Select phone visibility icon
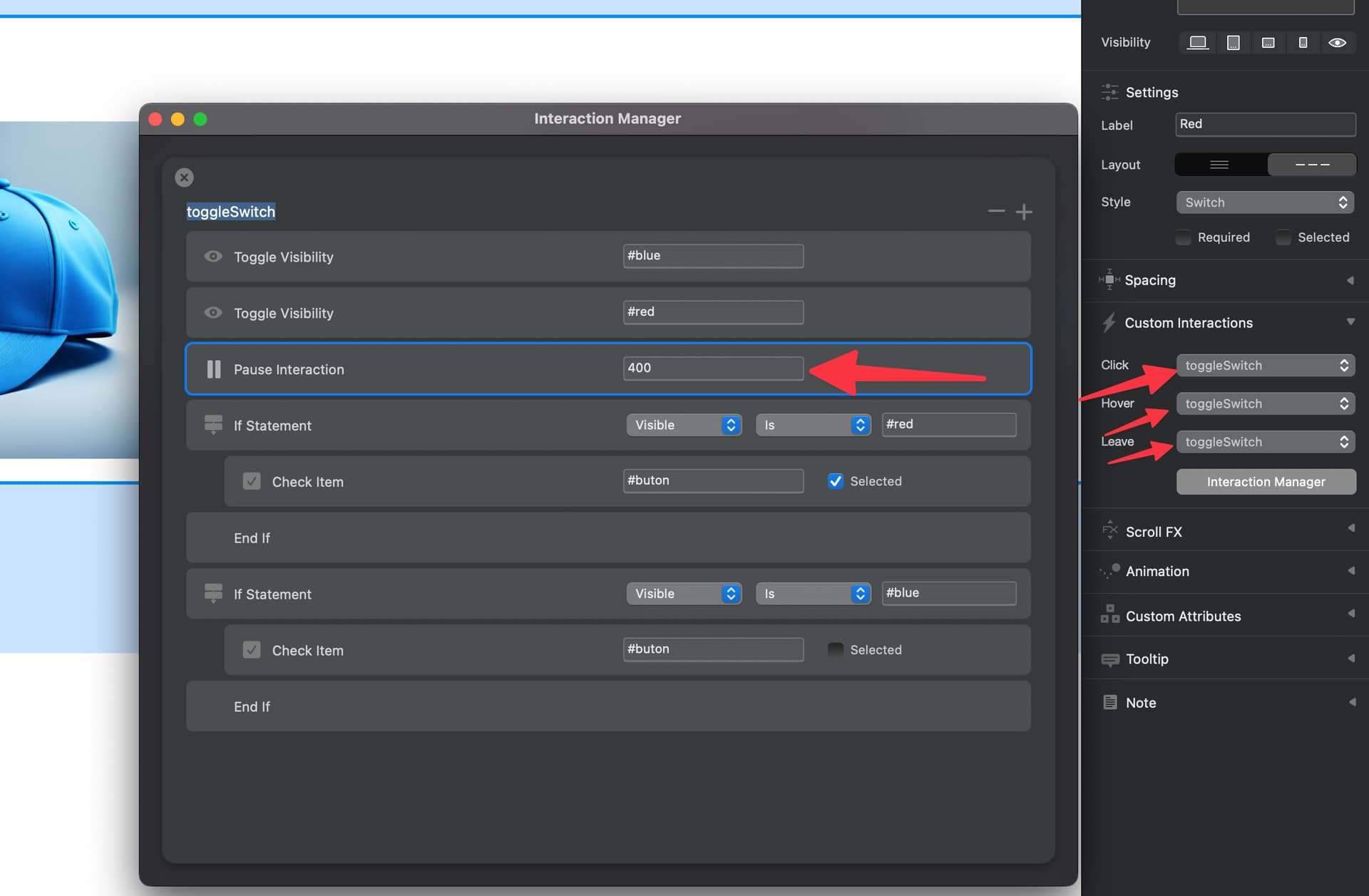The height and width of the screenshot is (896, 1369). click(1303, 43)
